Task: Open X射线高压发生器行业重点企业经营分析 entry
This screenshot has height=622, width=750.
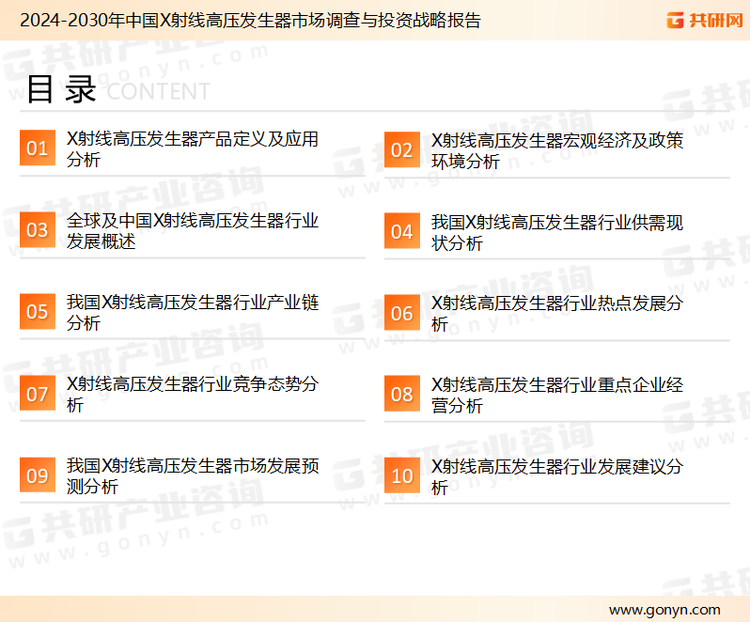Action: coord(557,394)
